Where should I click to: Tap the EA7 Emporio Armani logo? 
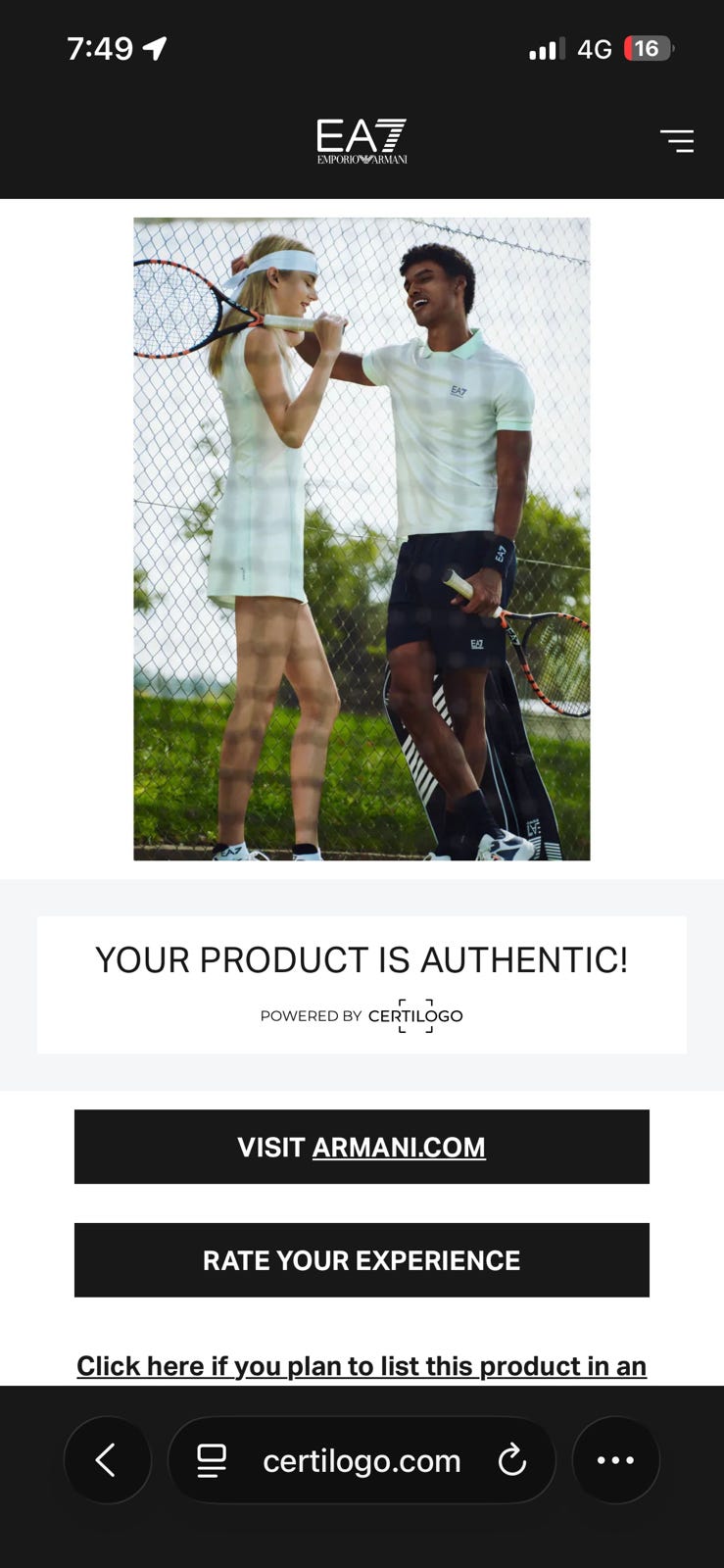point(362,141)
